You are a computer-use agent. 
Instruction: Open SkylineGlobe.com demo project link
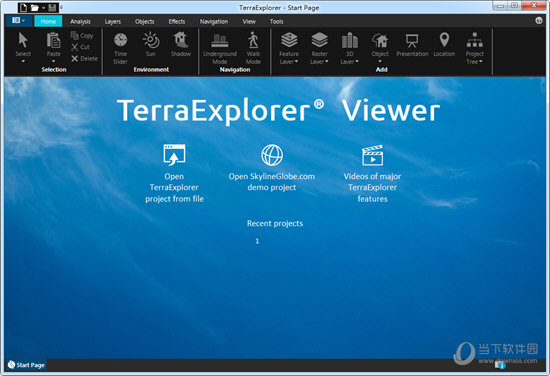[x=272, y=182]
